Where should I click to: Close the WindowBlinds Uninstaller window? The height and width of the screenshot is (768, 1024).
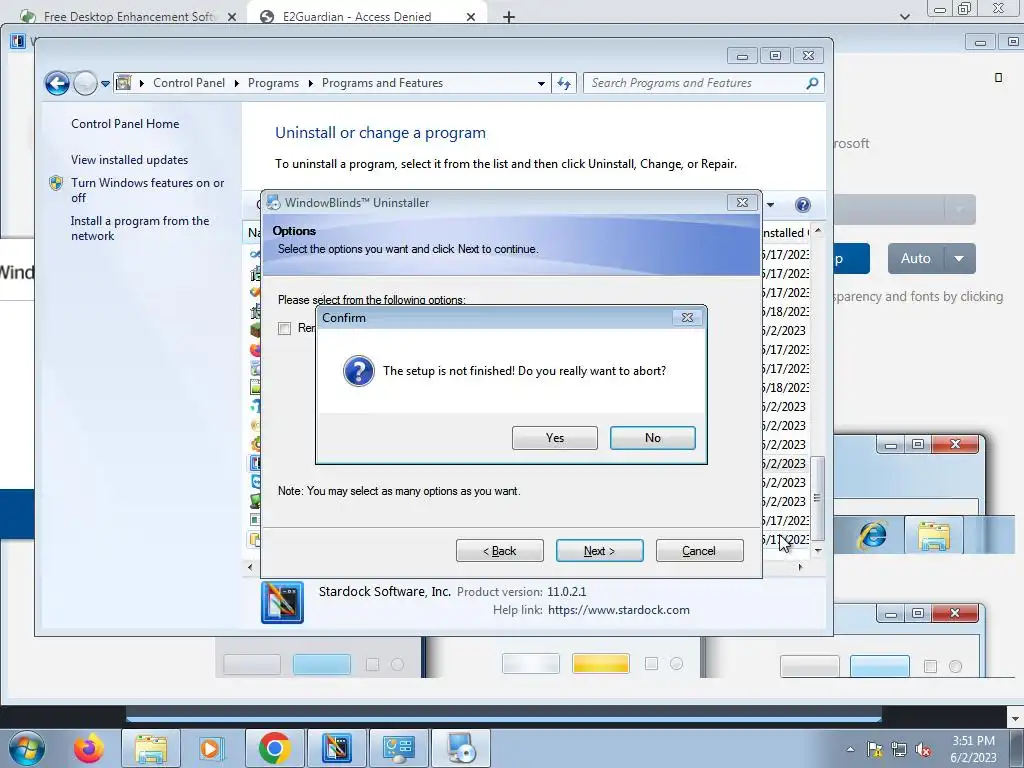pos(742,202)
